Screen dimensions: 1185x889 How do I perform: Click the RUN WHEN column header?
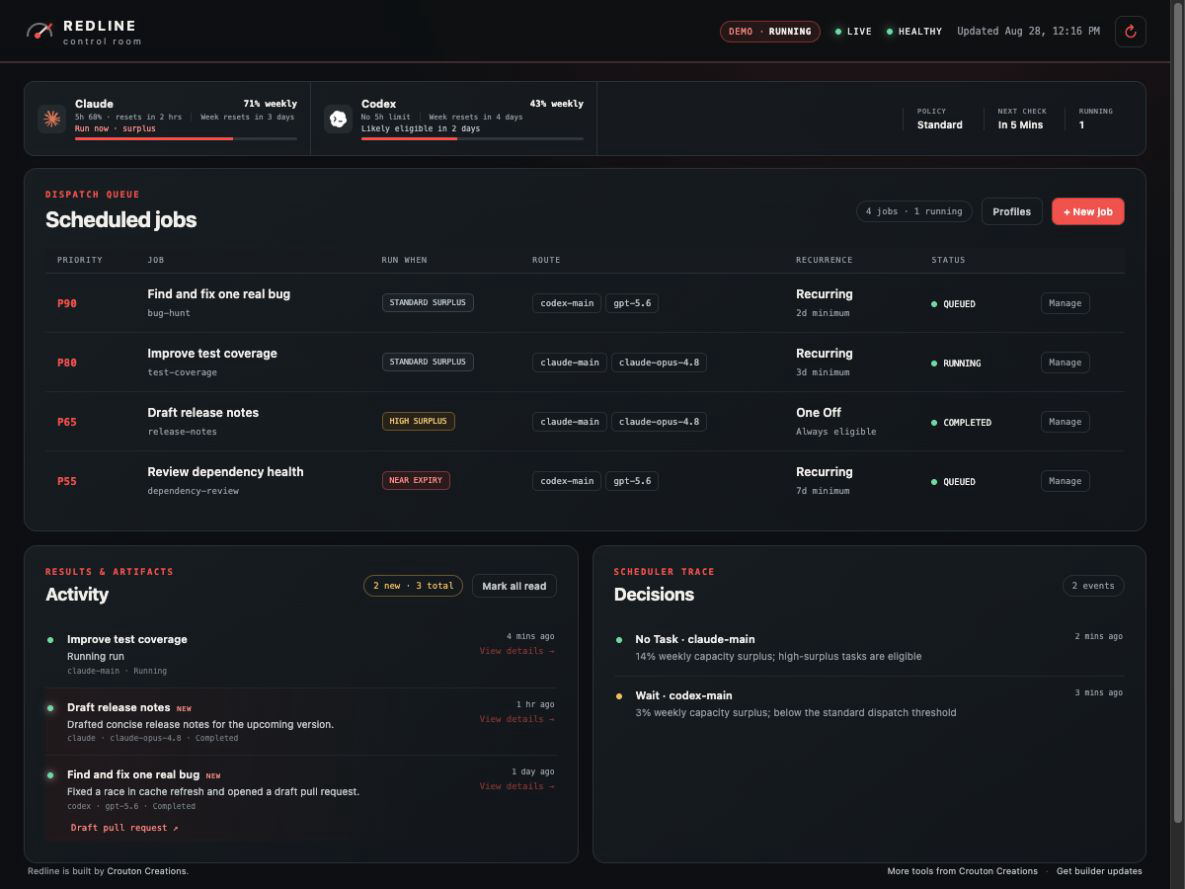coord(404,260)
